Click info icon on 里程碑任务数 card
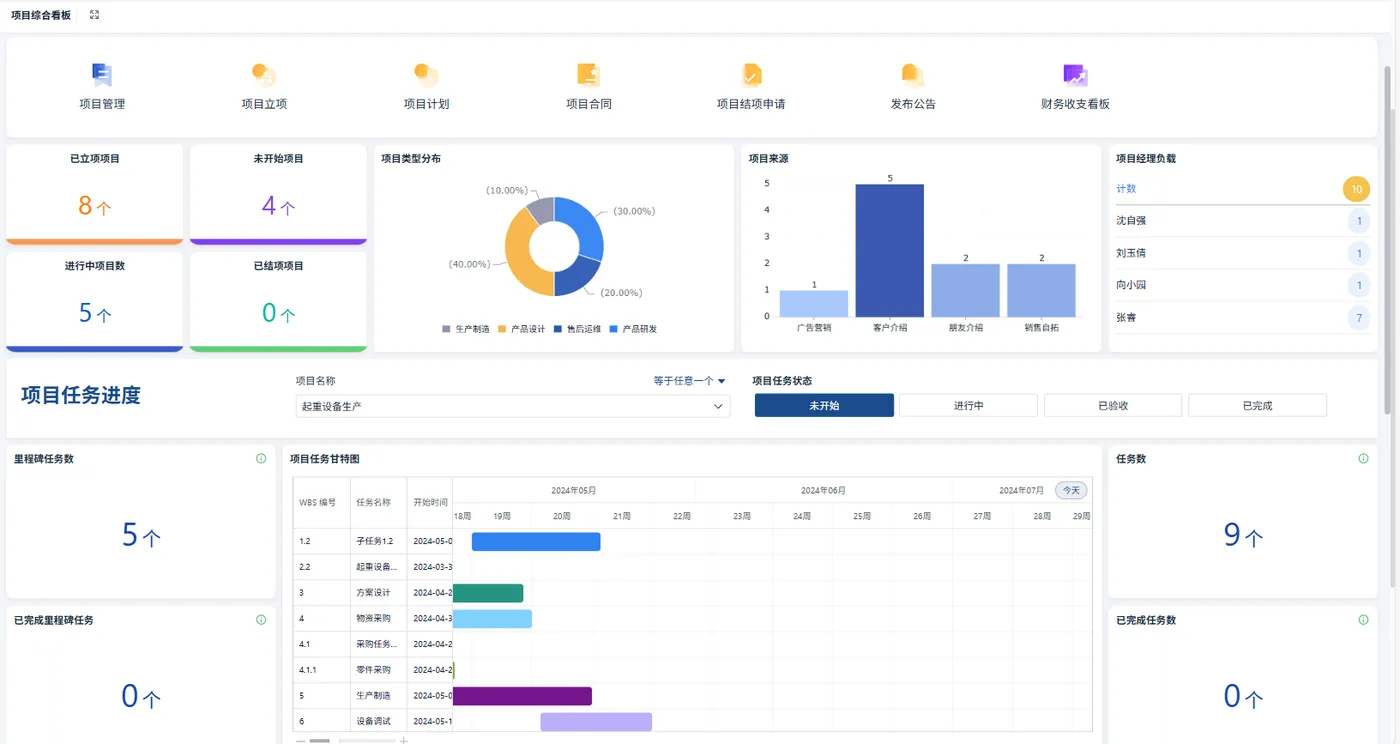The height and width of the screenshot is (744, 1400). [x=261, y=459]
